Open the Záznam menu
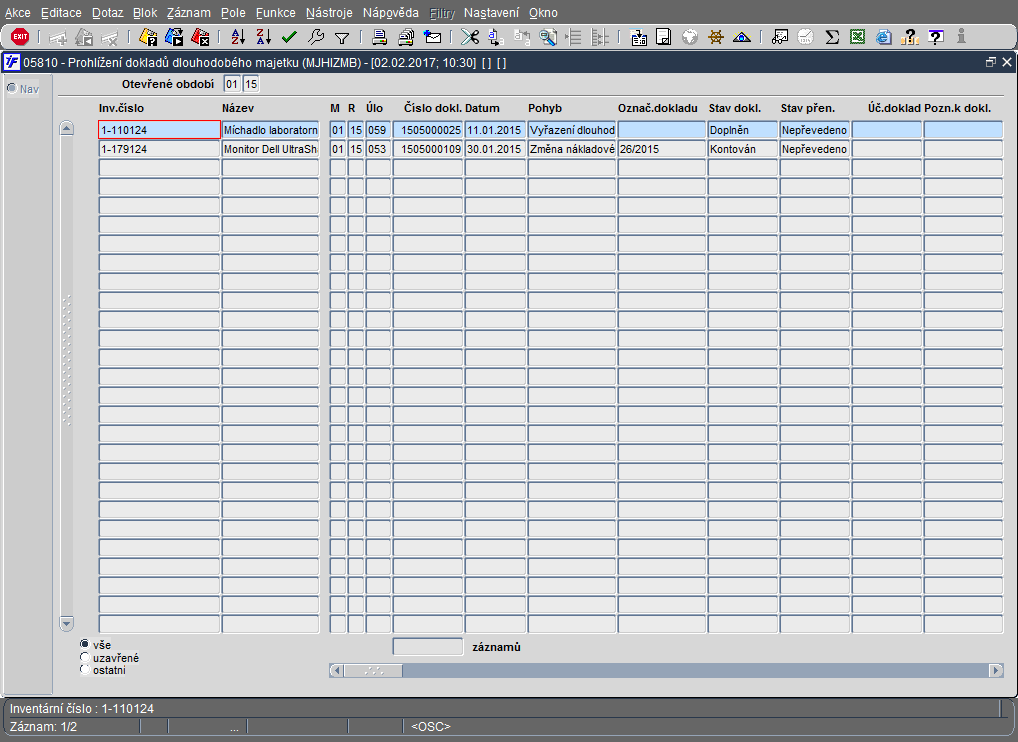The image size is (1018, 742). click(x=188, y=12)
